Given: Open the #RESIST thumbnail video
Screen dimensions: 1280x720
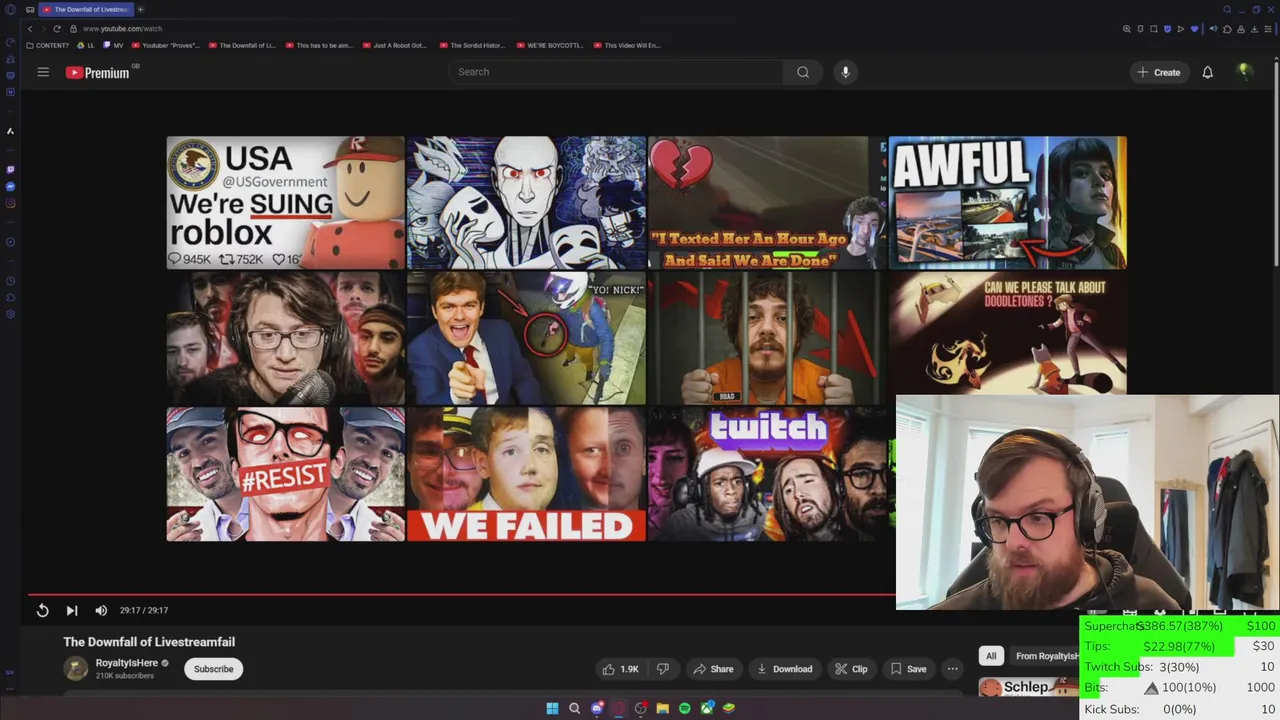Looking at the screenshot, I should [285, 474].
